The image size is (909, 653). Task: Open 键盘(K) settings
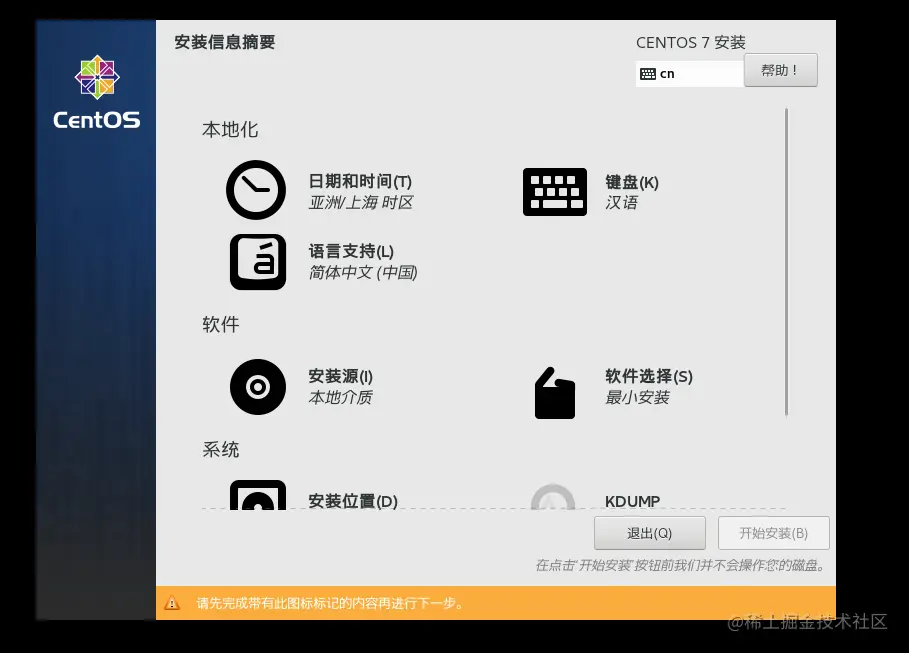click(x=632, y=182)
